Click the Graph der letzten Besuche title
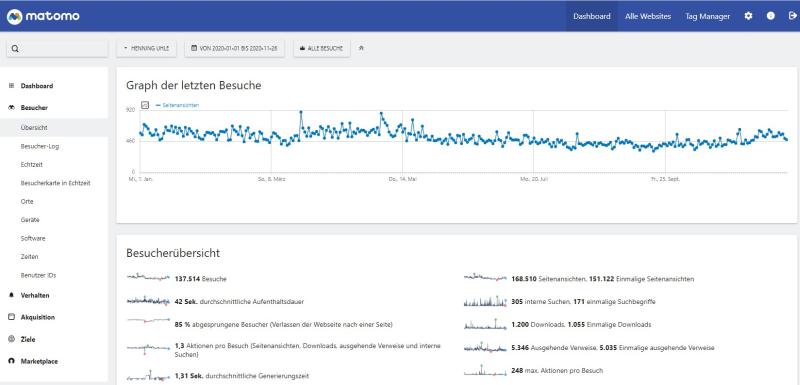Screen dimensions: 800x385 coord(193,86)
